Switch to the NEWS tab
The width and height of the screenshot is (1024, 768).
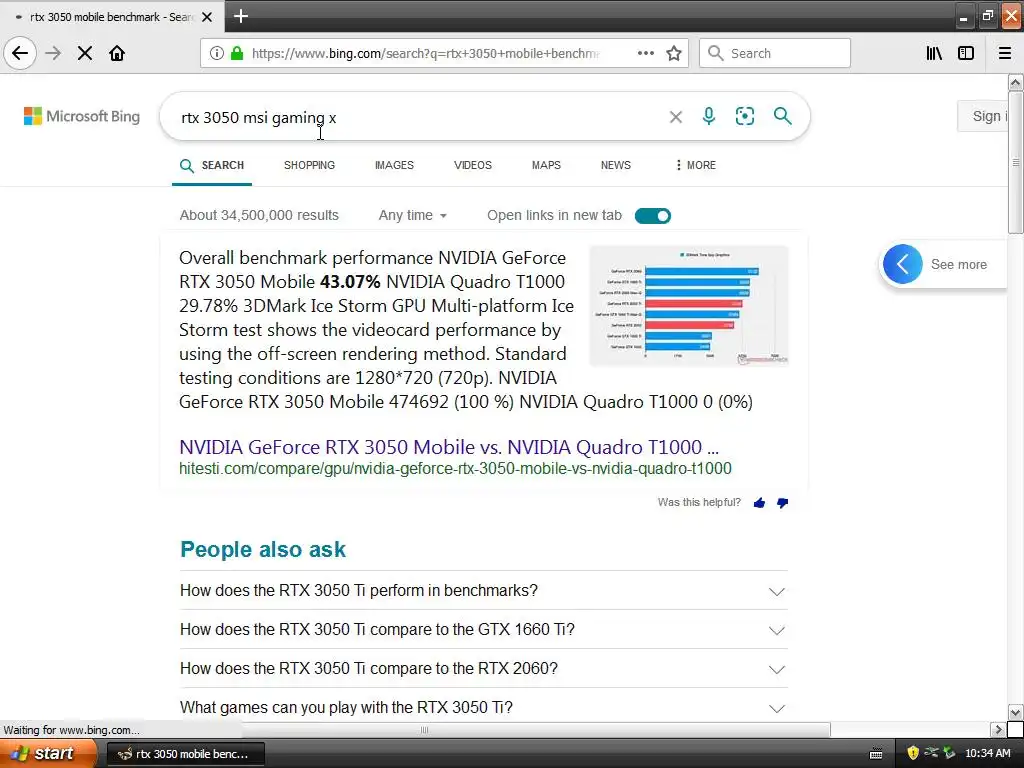tap(616, 165)
